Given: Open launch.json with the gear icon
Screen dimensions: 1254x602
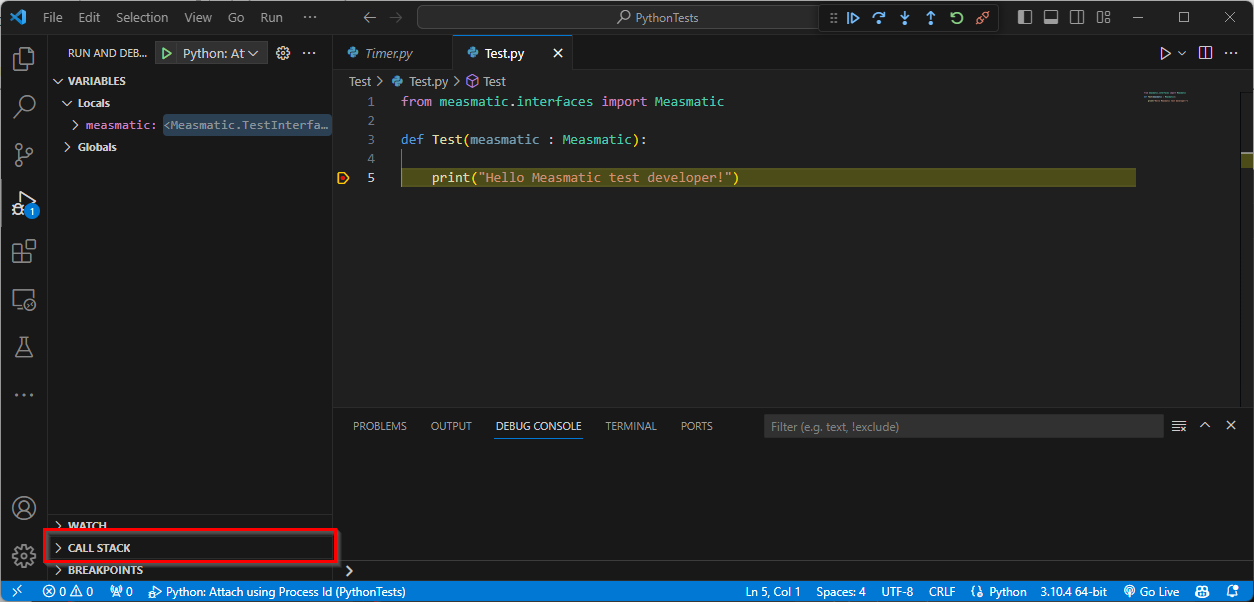Looking at the screenshot, I should (283, 53).
